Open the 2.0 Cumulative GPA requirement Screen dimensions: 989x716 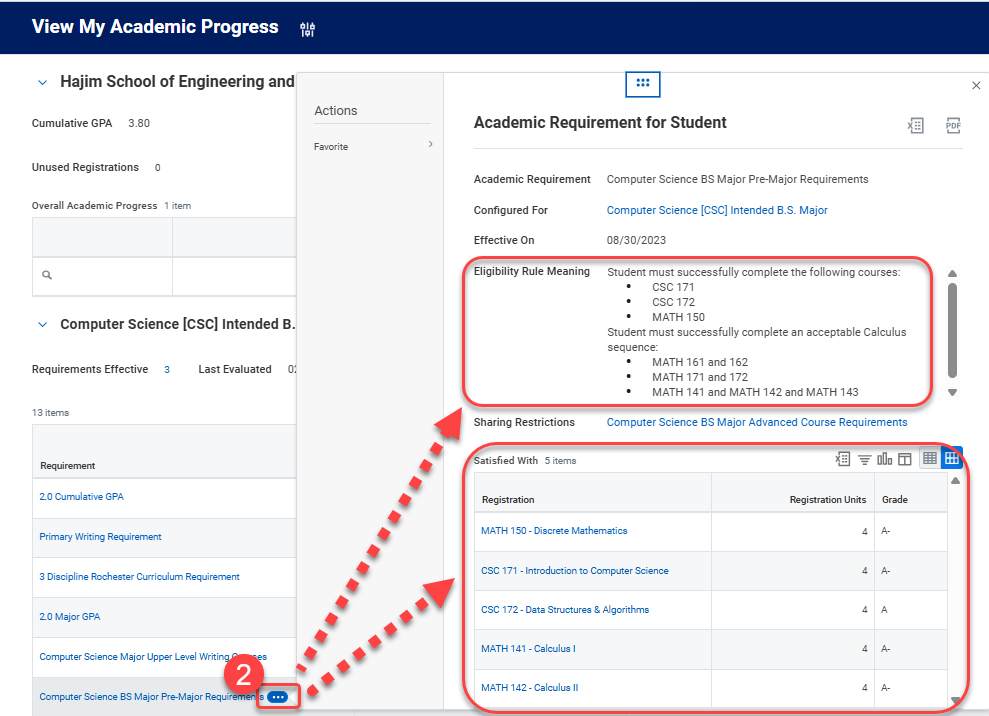(81, 496)
